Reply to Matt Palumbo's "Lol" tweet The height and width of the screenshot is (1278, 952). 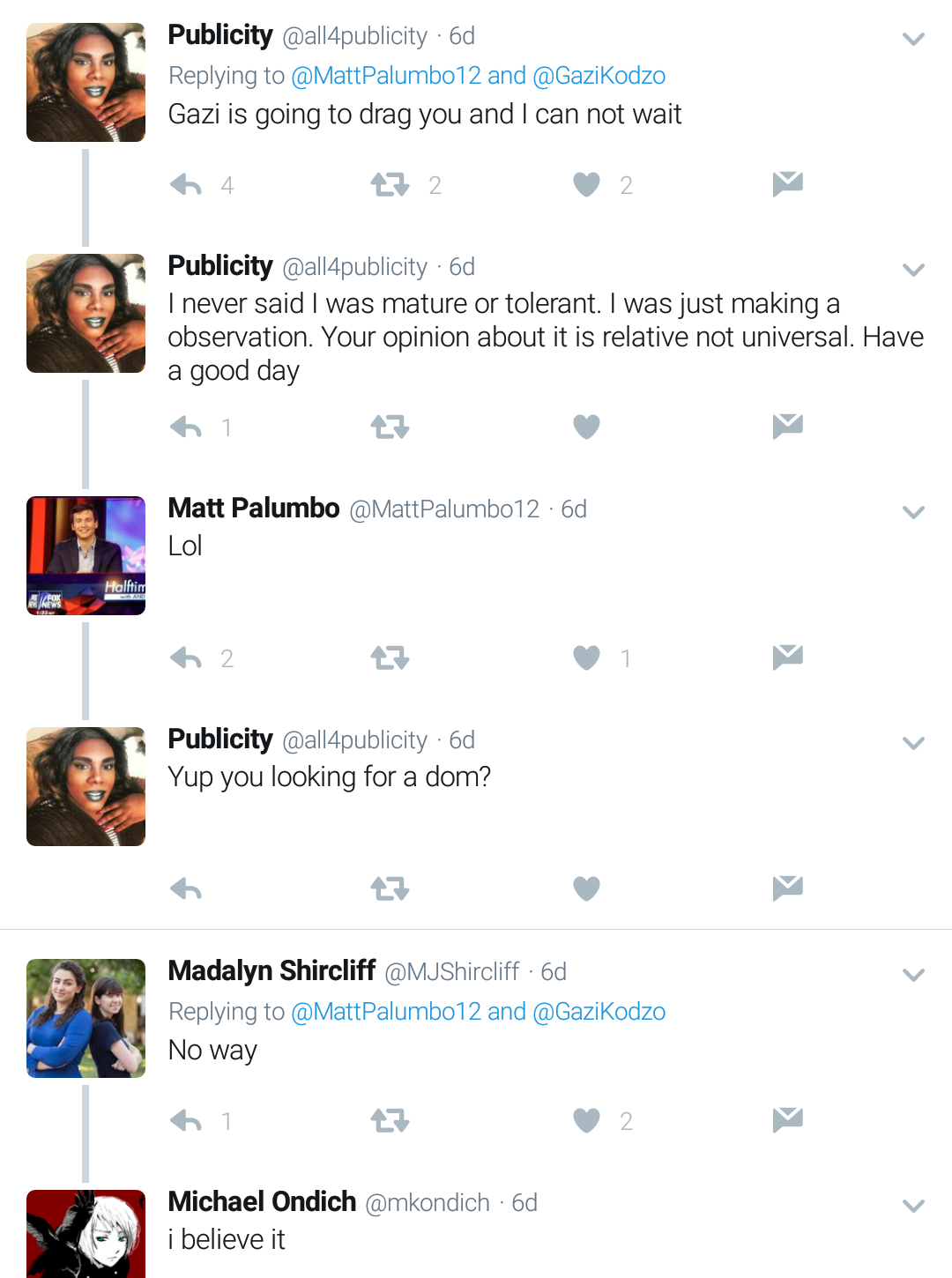click(186, 658)
